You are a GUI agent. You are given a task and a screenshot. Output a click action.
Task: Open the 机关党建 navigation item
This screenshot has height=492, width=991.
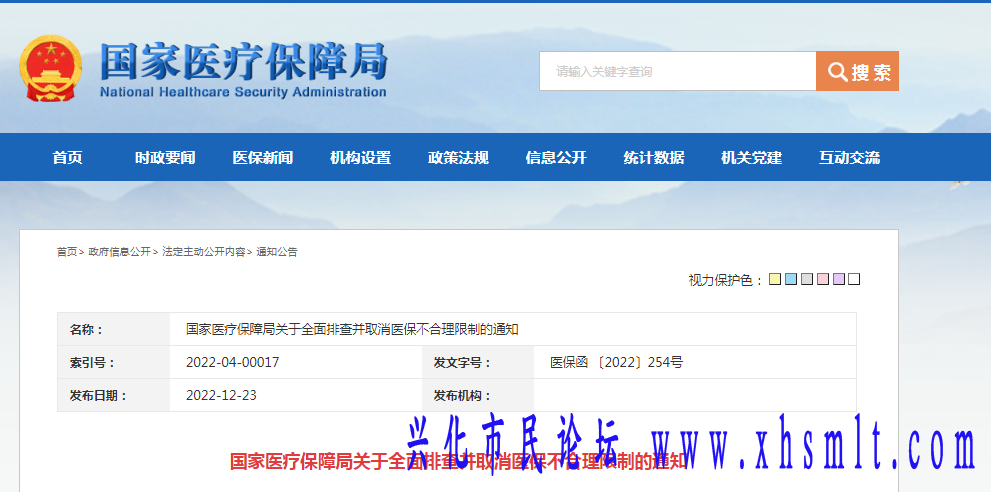[x=751, y=157]
